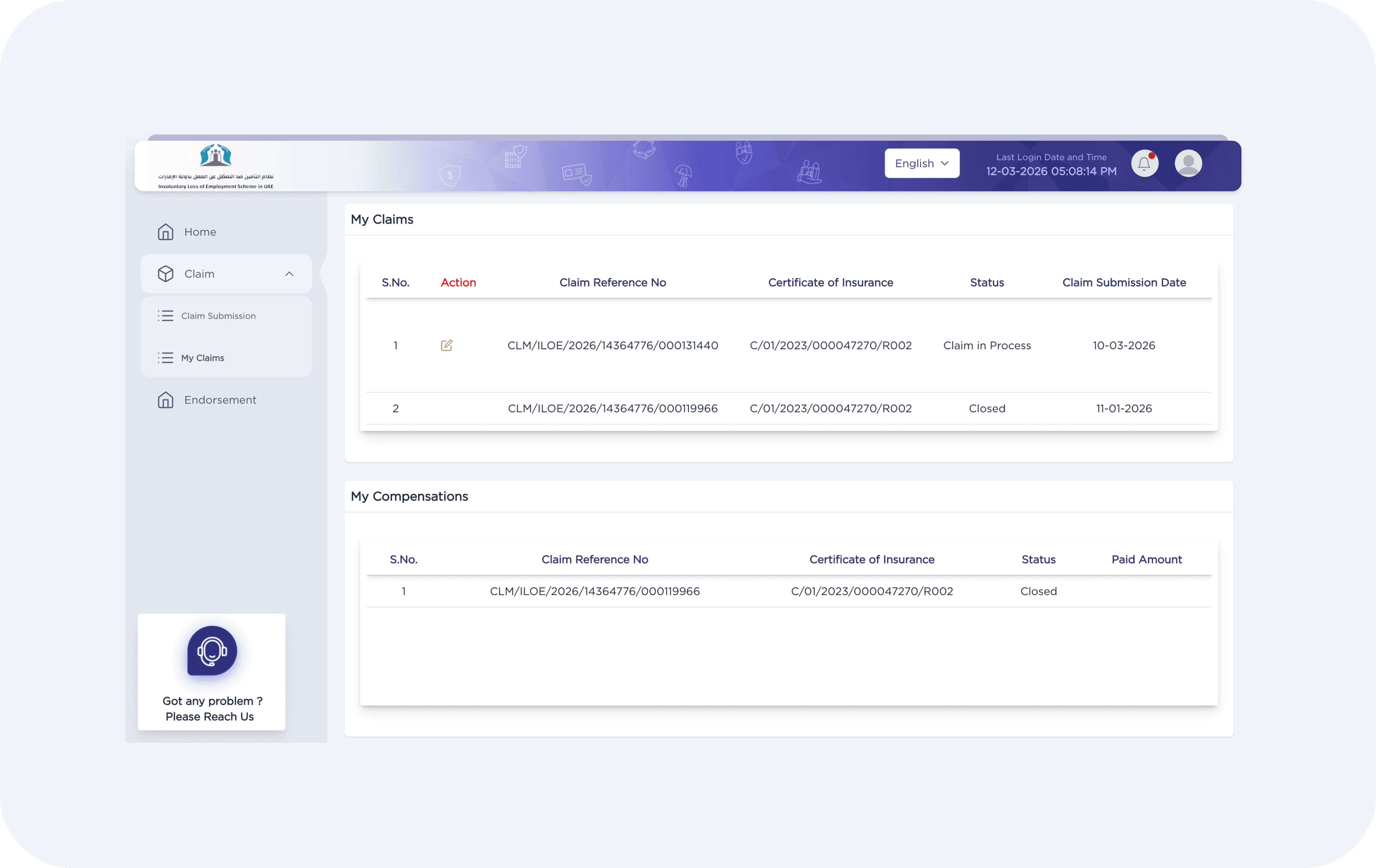Click claim reference ending 000131440

613,345
